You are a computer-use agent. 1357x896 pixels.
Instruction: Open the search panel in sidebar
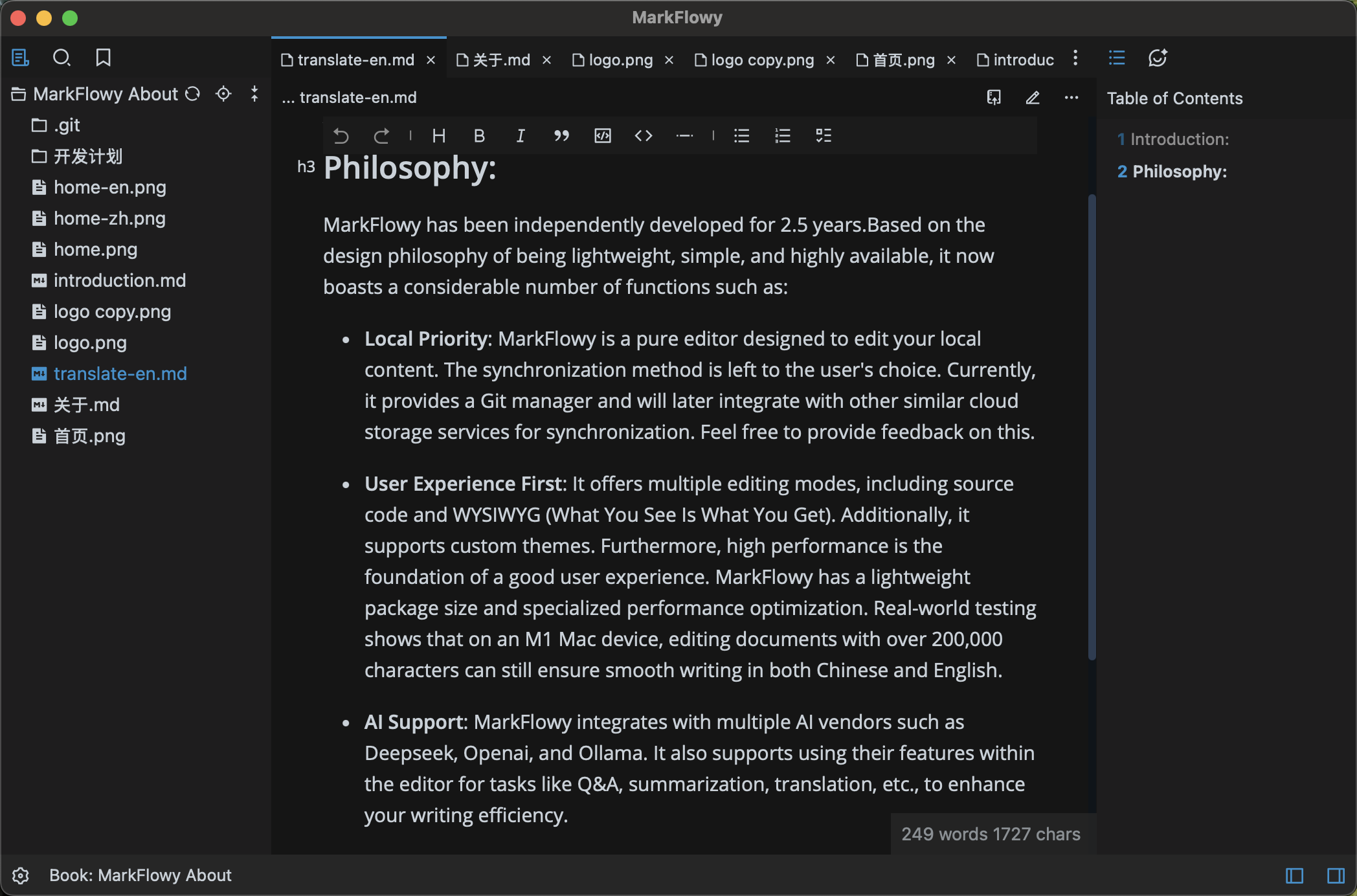(62, 58)
